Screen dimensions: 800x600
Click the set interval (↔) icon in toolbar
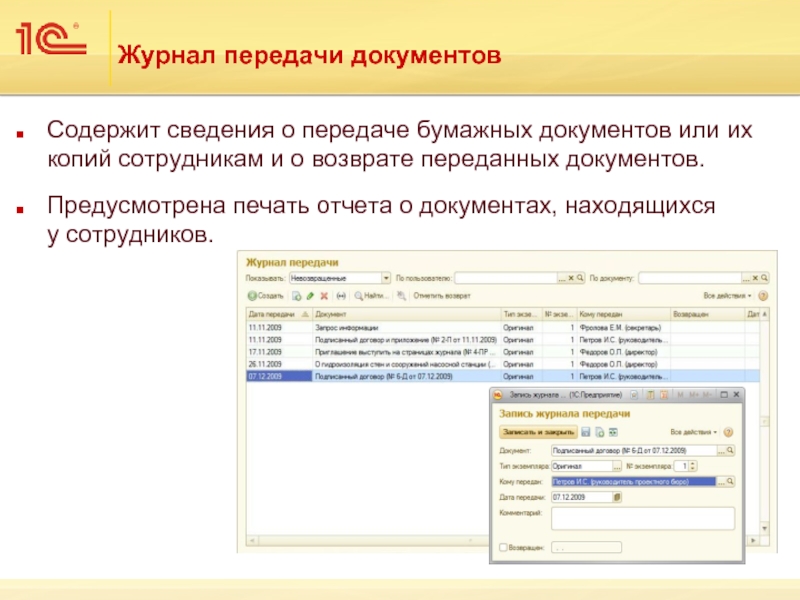(x=341, y=296)
